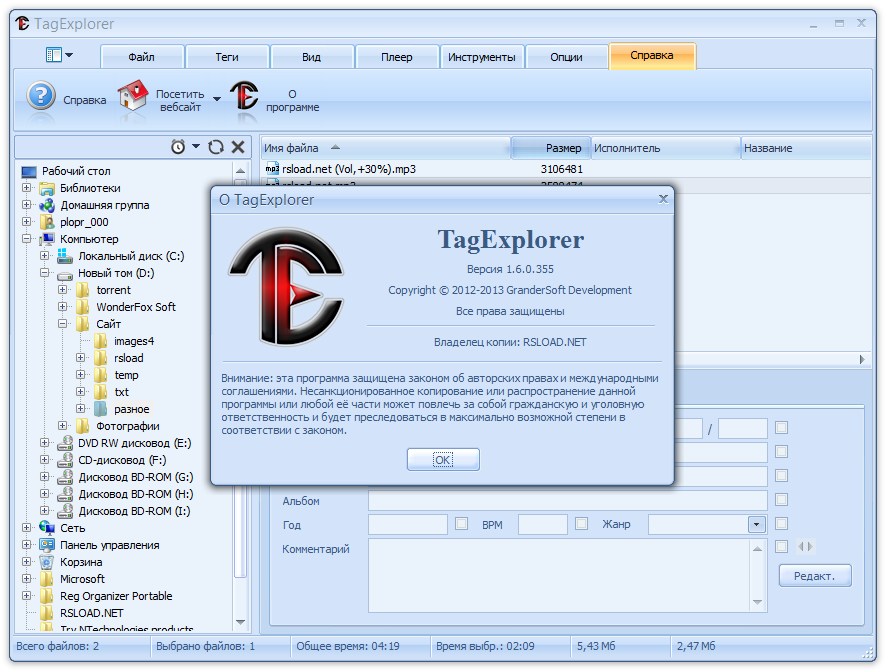Select the WonderFox Soft folder
The height and width of the screenshot is (671, 886).
pos(136,307)
